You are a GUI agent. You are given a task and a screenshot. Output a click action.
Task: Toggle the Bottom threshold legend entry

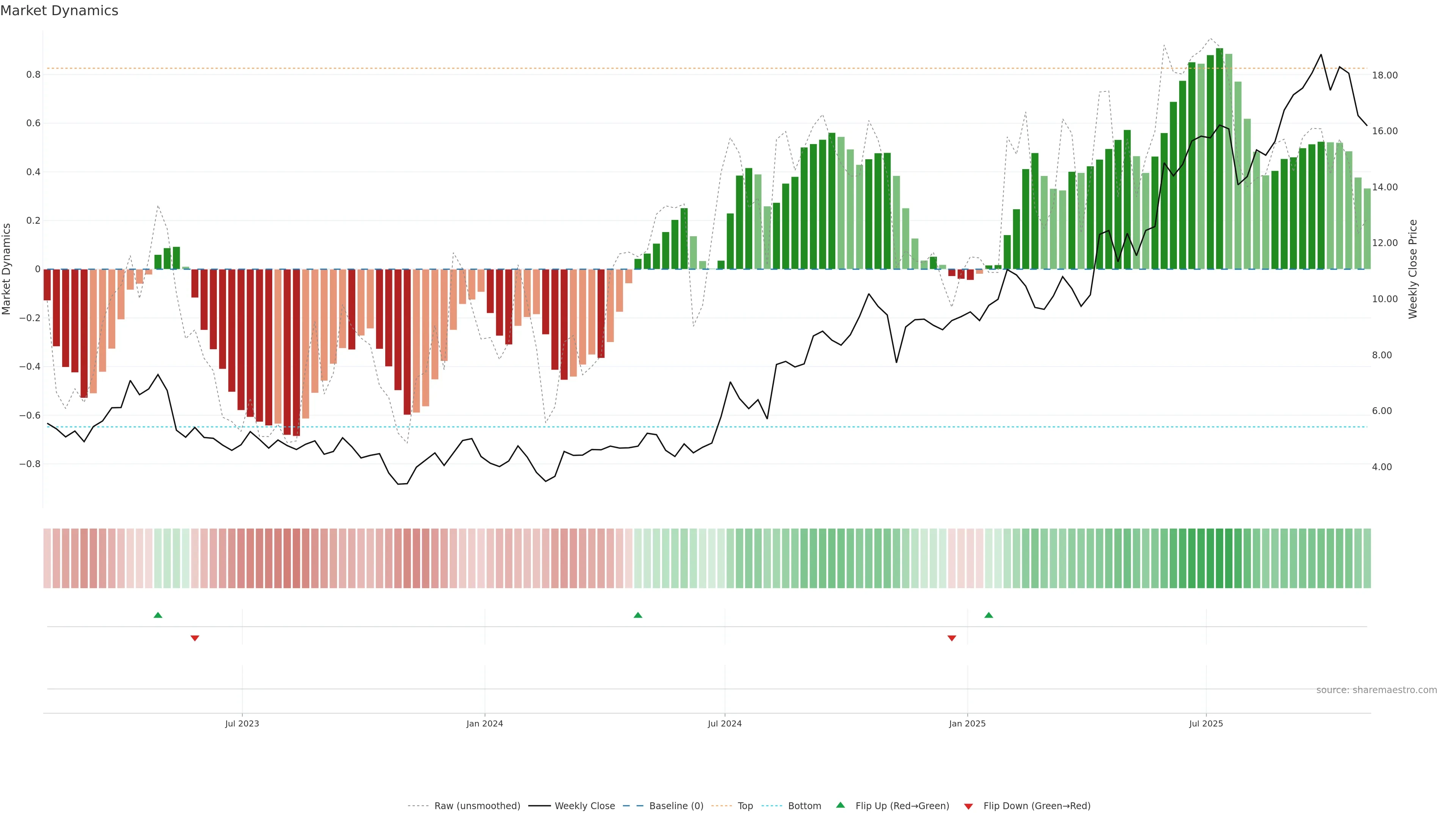click(x=804, y=806)
